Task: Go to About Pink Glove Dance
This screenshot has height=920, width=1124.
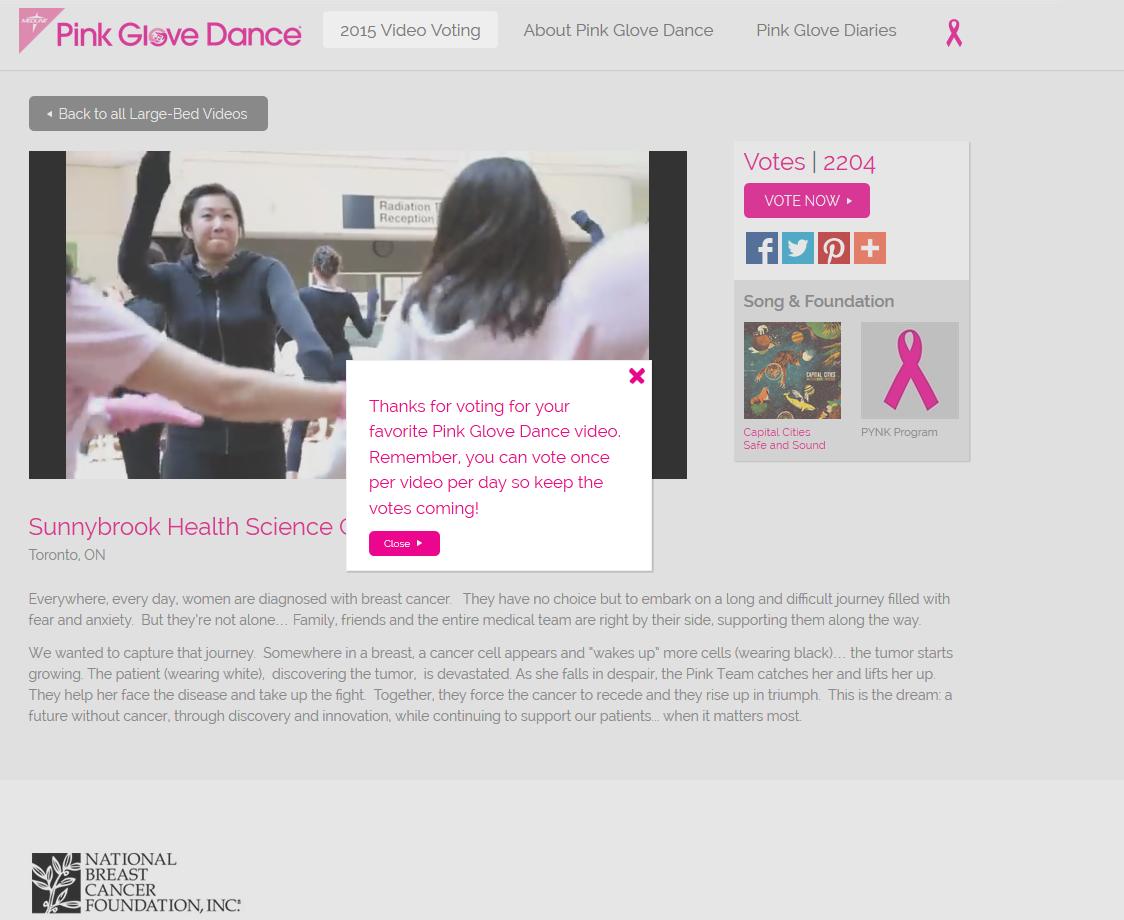Action: pyautogui.click(x=618, y=30)
